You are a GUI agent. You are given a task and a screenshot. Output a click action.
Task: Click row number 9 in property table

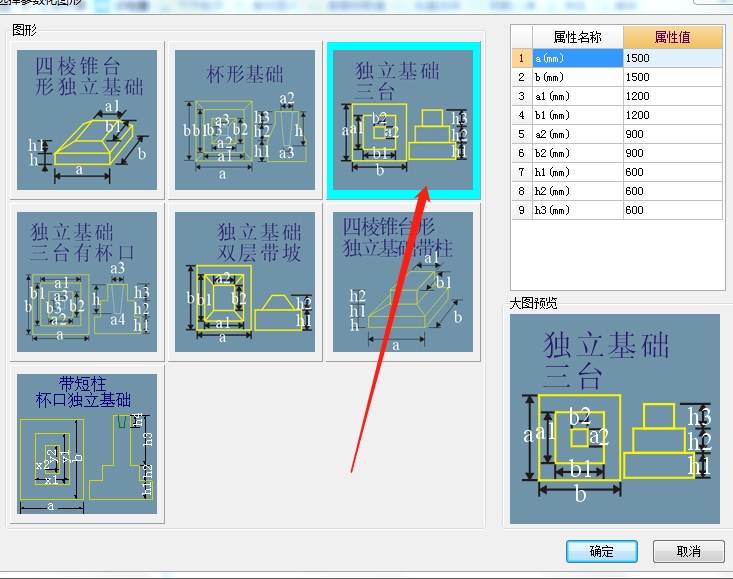pos(522,210)
